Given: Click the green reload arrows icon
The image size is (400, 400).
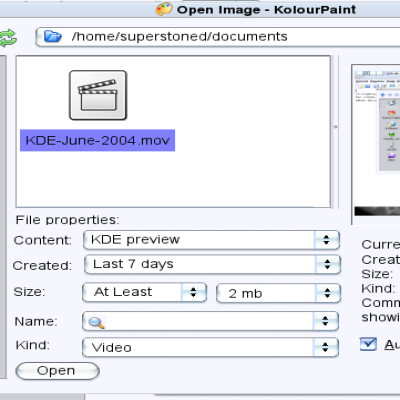Looking at the screenshot, I should tap(7, 38).
